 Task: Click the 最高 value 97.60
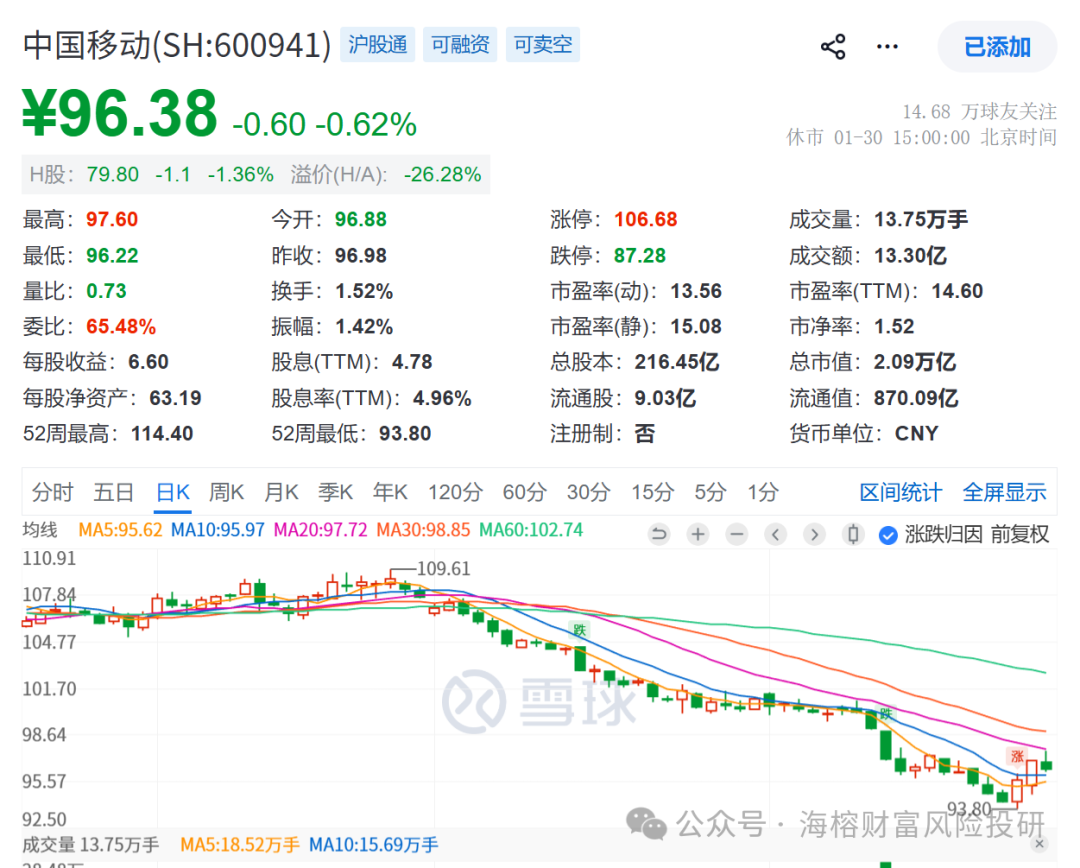[112, 219]
